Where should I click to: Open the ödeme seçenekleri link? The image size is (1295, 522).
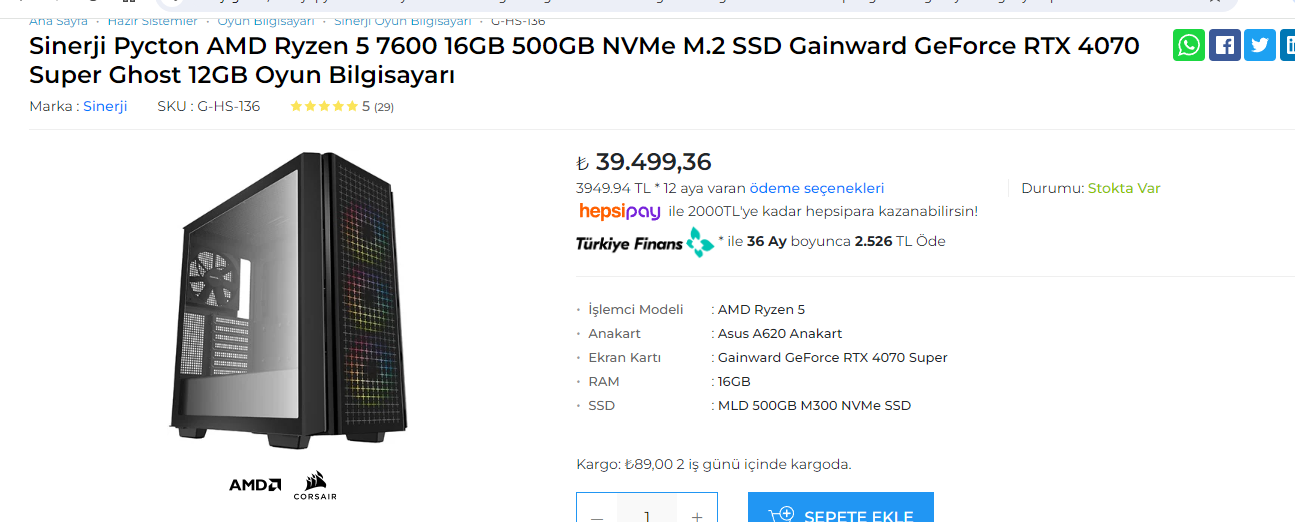click(x=817, y=188)
